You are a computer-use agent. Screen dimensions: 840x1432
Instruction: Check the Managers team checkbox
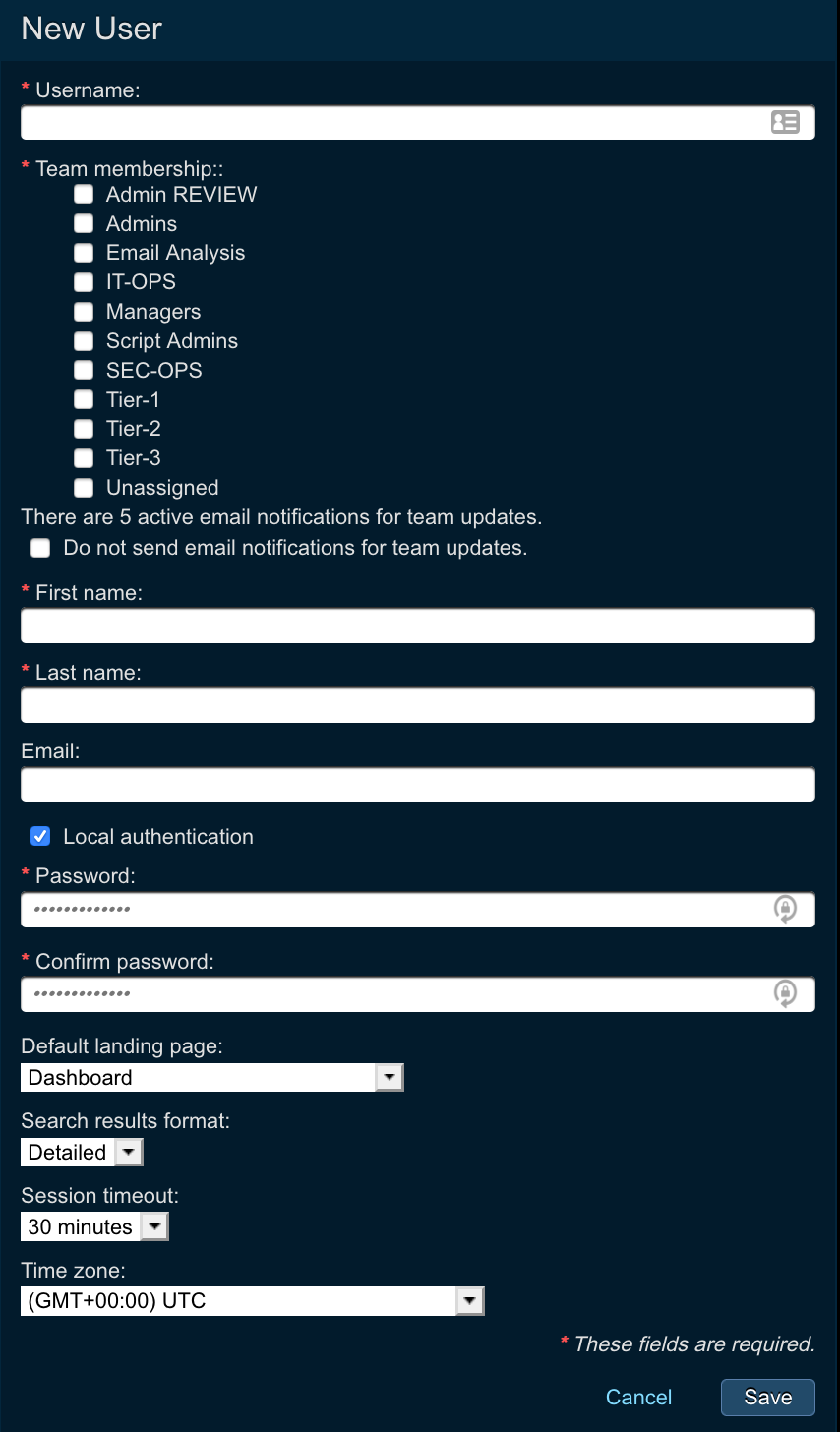pos(85,312)
